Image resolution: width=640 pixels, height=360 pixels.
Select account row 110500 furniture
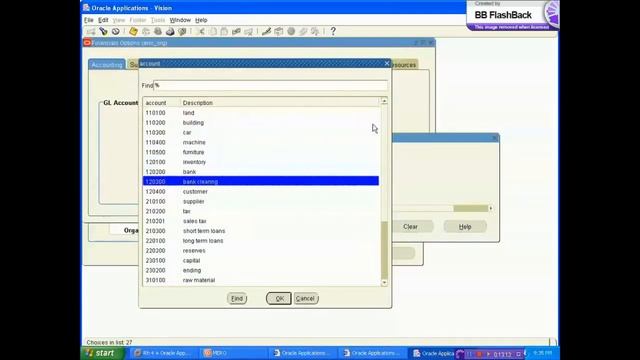(261, 152)
